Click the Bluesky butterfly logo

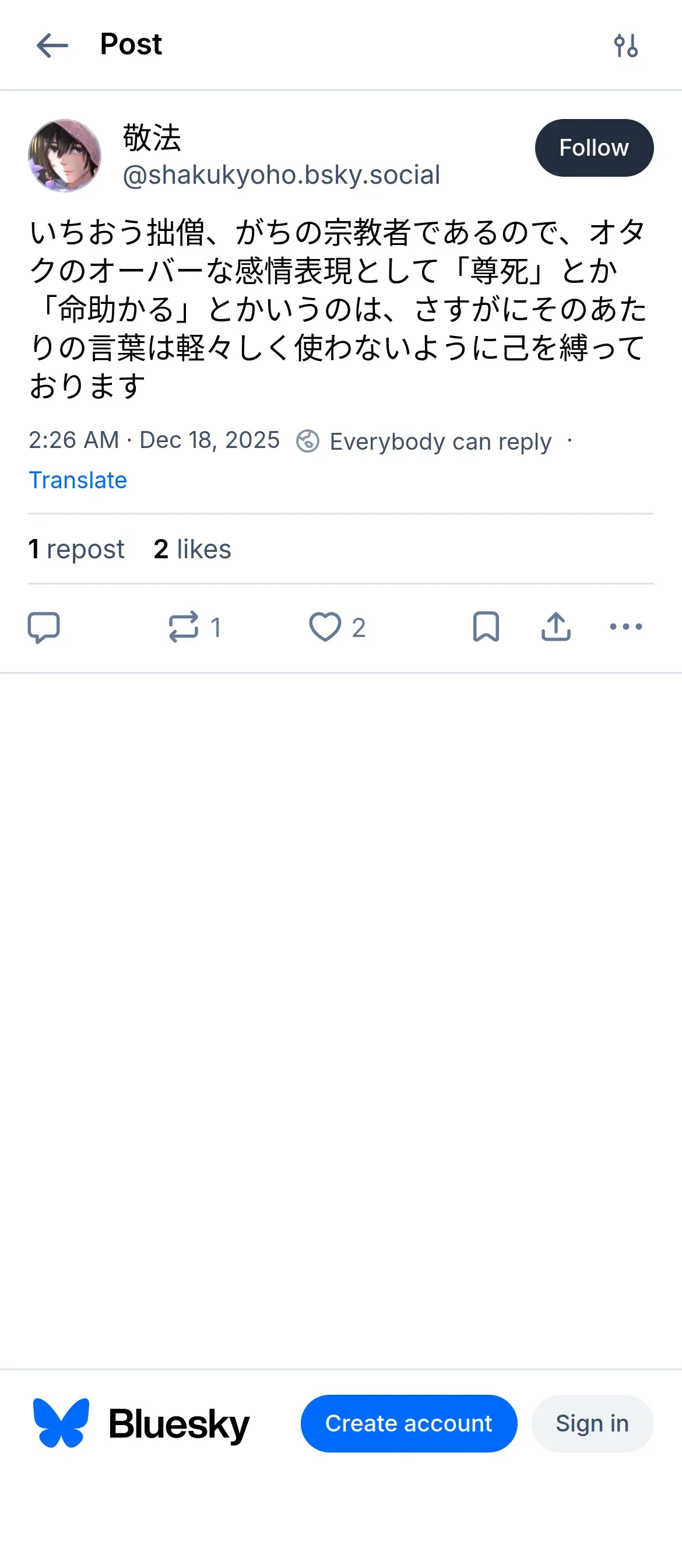[x=61, y=1423]
